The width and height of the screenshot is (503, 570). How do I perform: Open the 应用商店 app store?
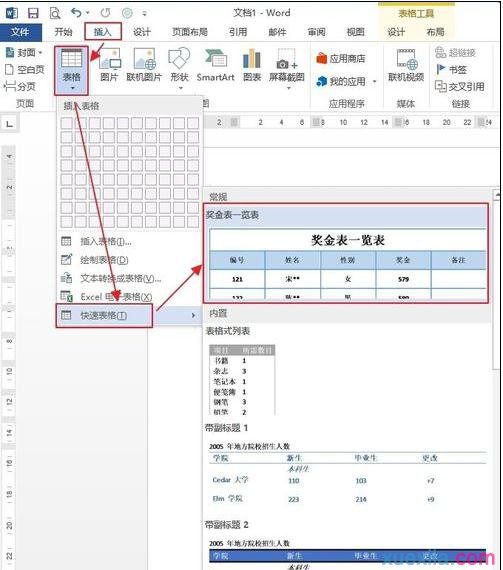341,59
